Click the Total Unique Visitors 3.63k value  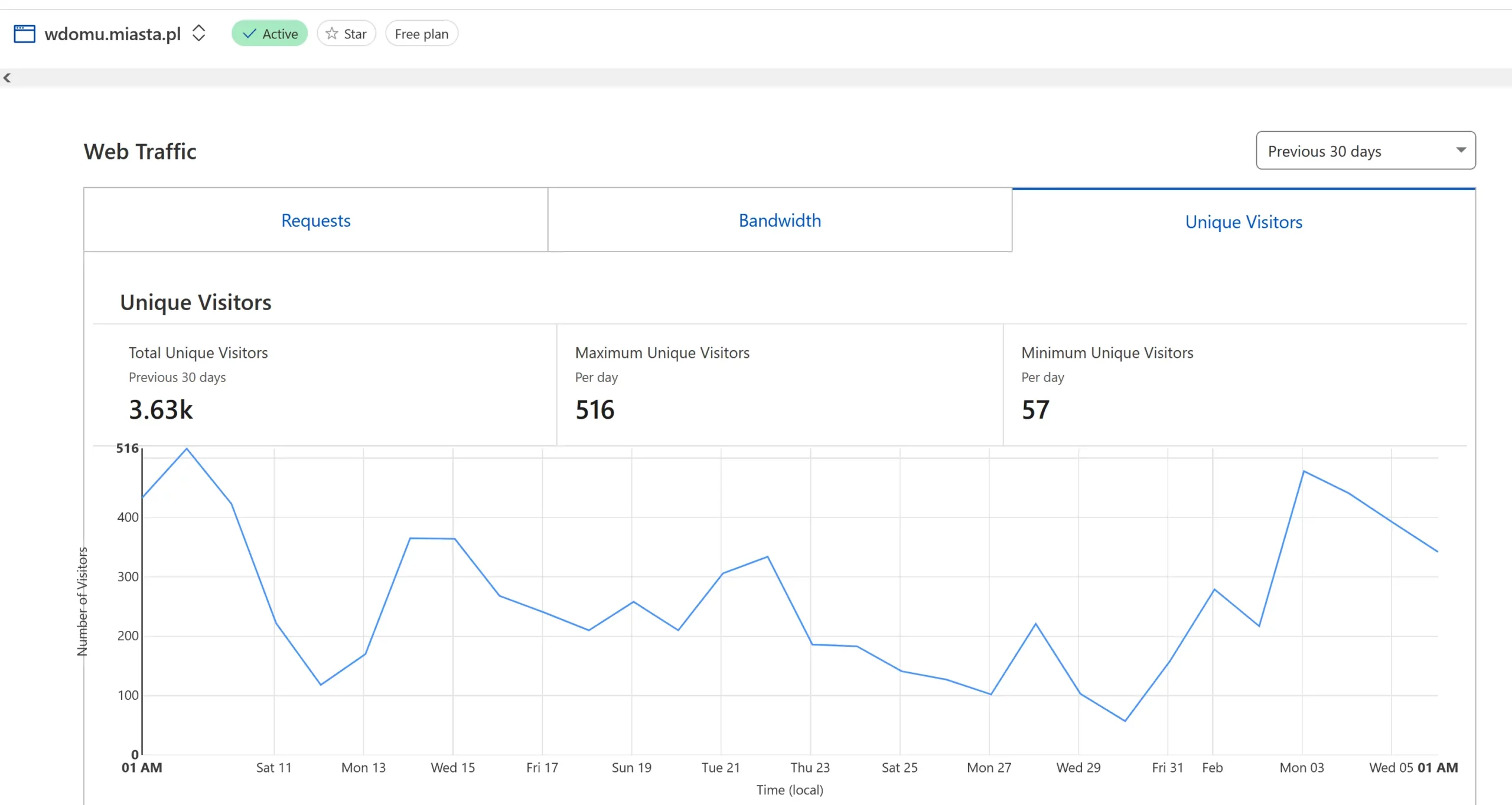coord(161,410)
